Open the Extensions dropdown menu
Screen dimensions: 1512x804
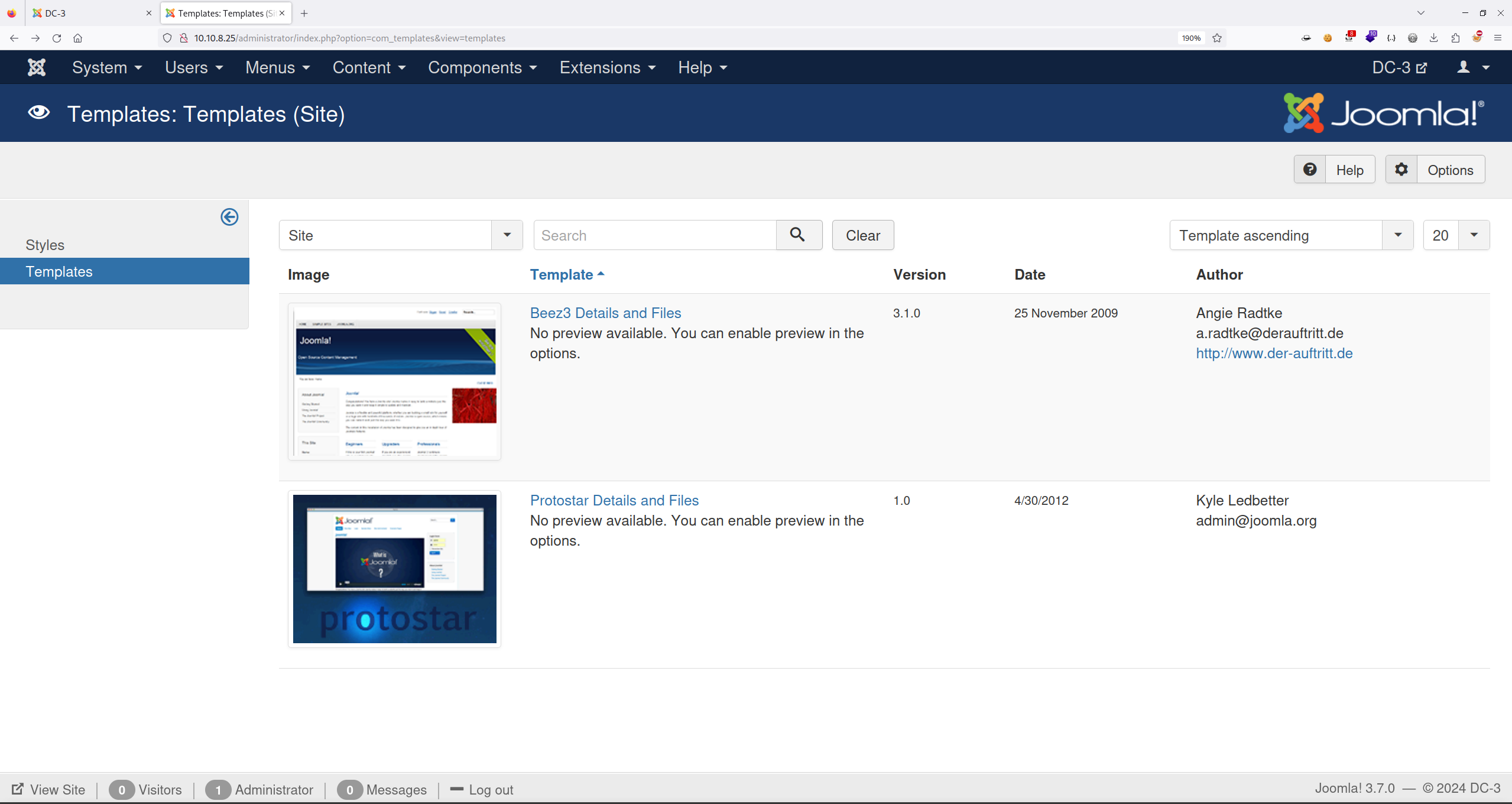point(608,67)
